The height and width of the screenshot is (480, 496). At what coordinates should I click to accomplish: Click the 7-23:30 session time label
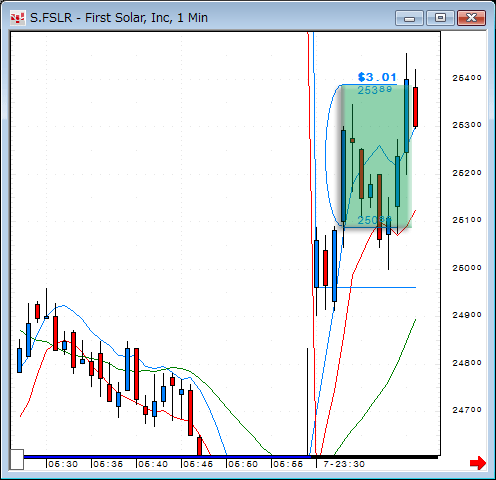(344, 464)
